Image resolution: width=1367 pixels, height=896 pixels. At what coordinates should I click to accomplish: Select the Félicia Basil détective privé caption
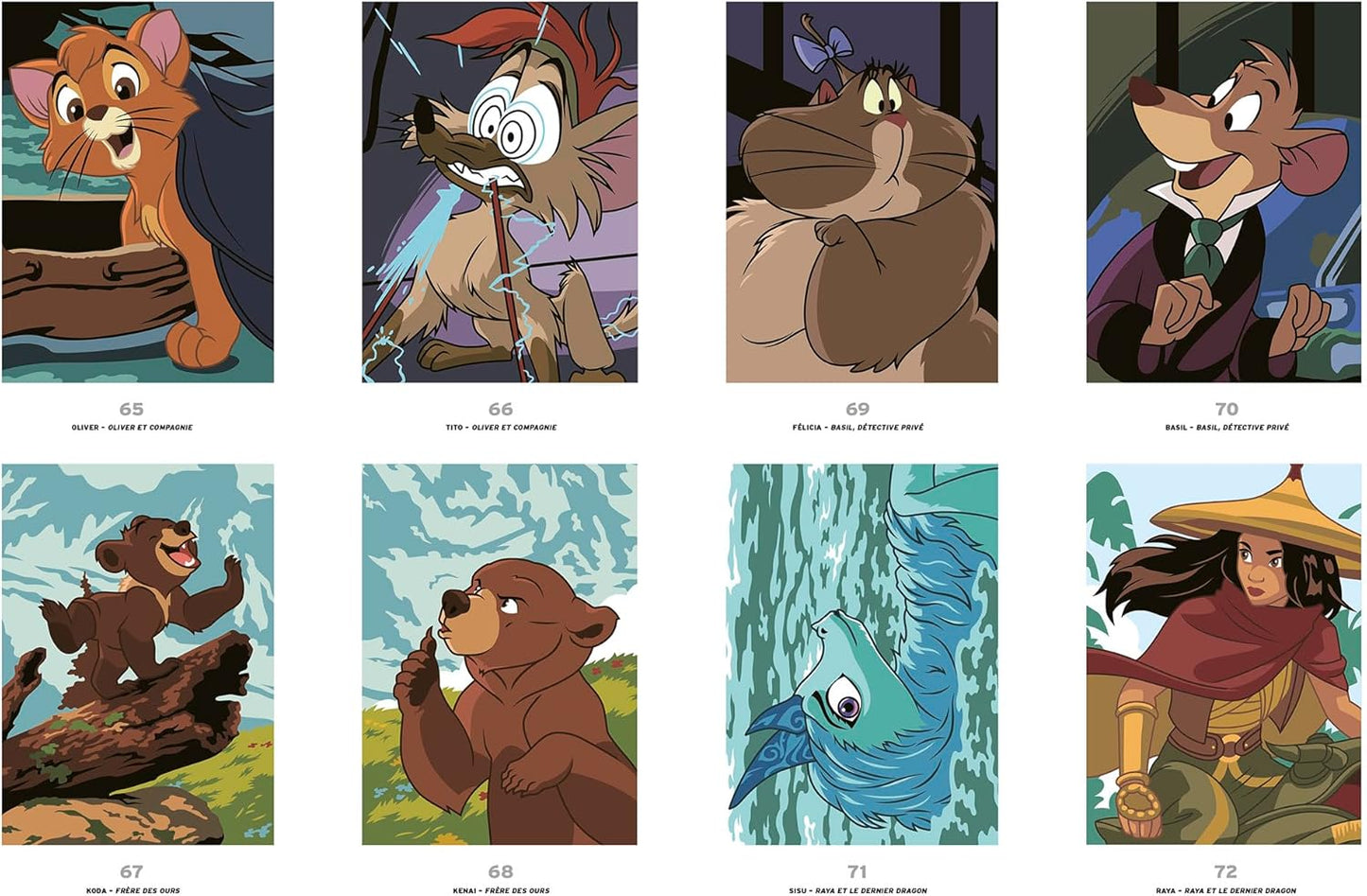(x=858, y=428)
